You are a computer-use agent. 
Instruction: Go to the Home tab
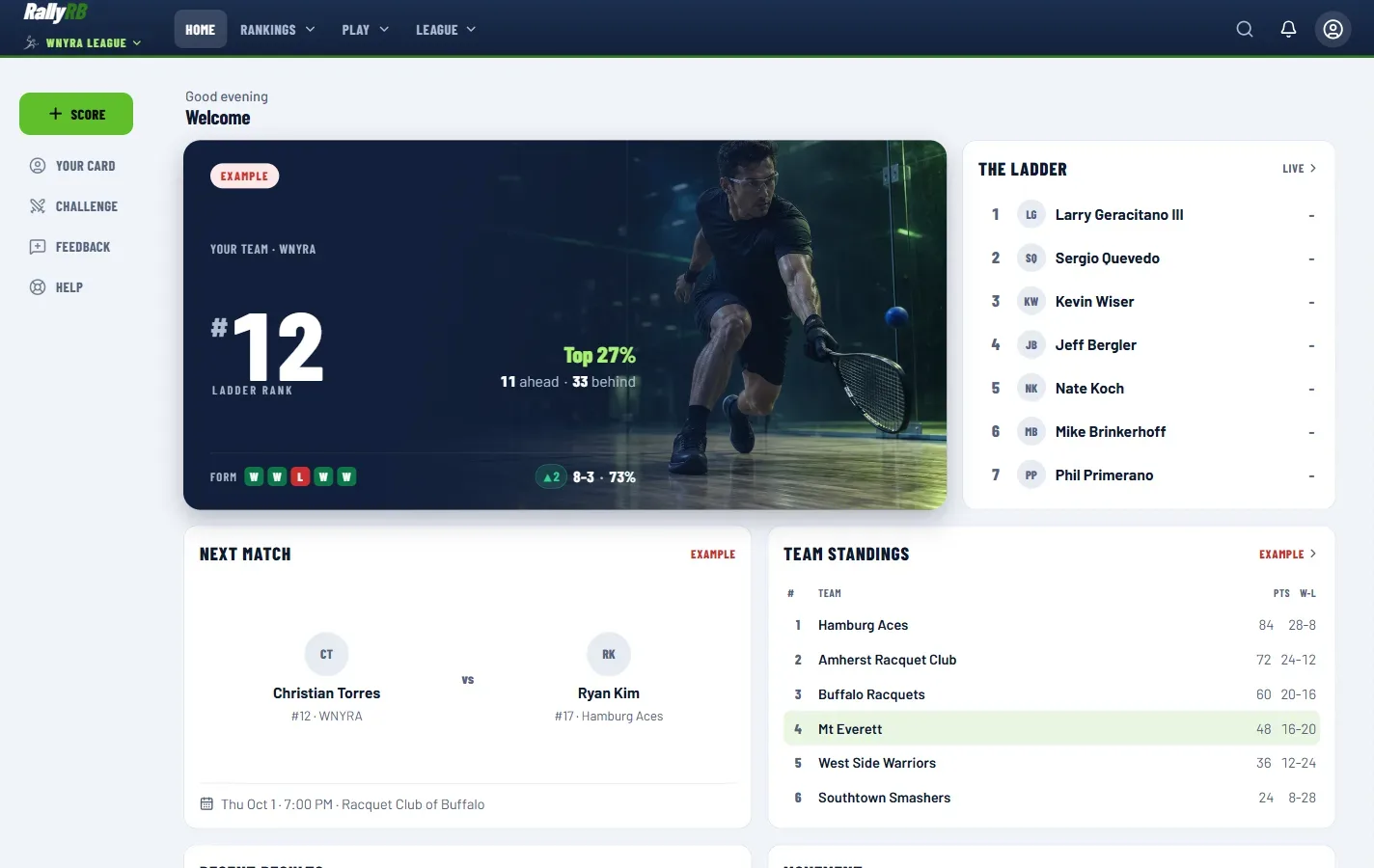pos(200,30)
